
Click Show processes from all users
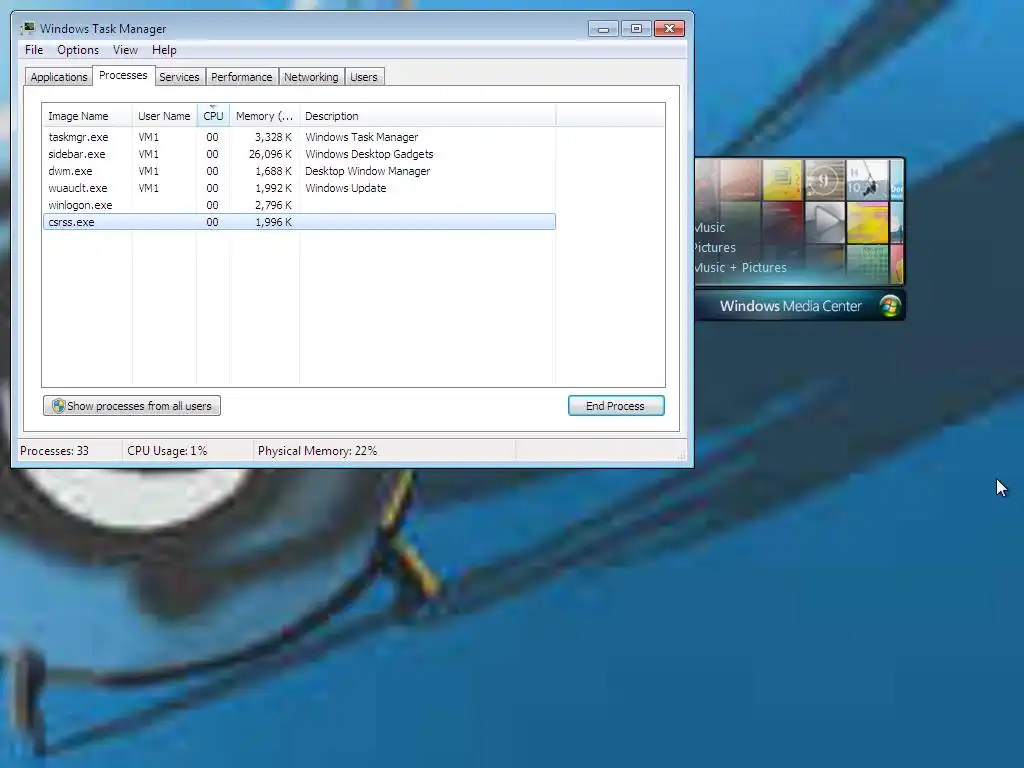pyautogui.click(x=132, y=406)
